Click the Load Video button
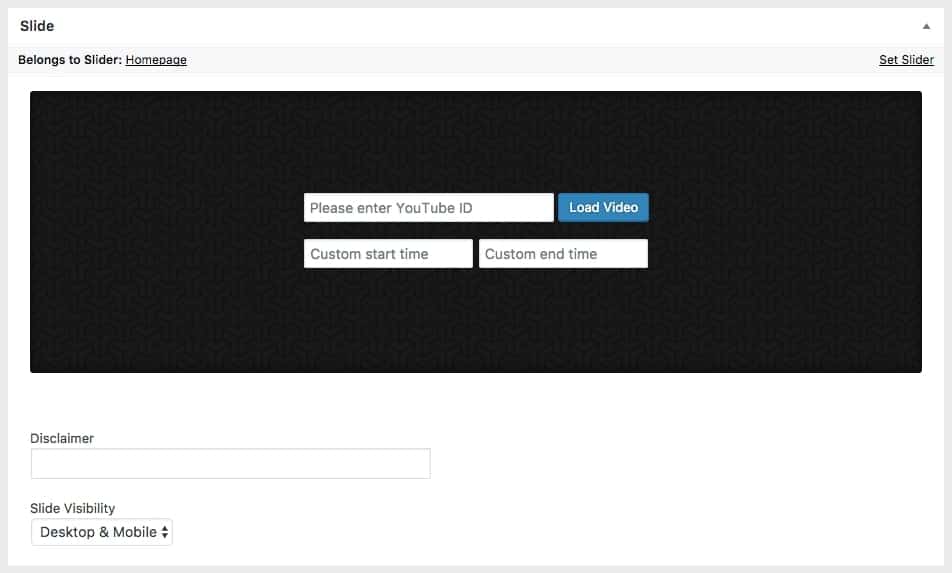The image size is (952, 573). pyautogui.click(x=604, y=208)
